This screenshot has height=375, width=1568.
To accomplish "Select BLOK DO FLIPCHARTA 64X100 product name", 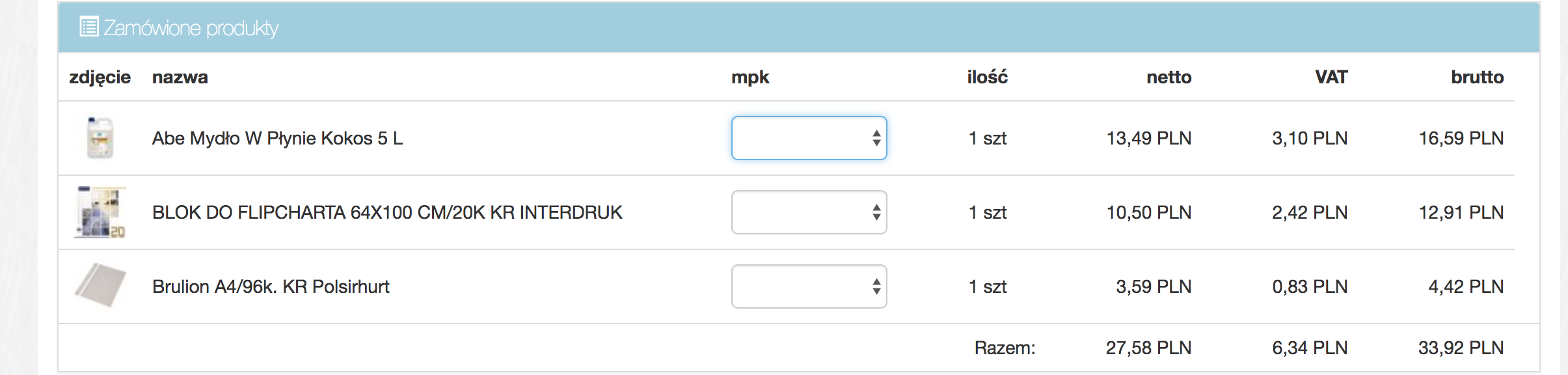I will pyautogui.click(x=387, y=213).
